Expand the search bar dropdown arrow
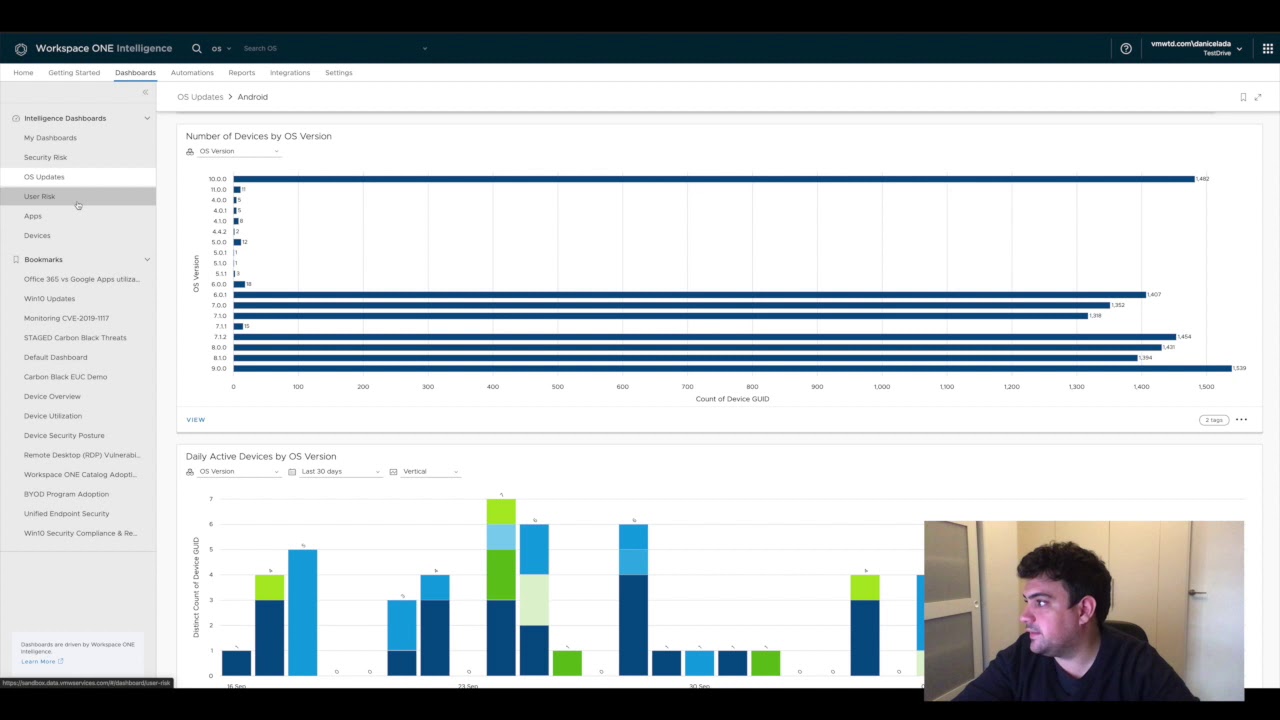 (425, 48)
